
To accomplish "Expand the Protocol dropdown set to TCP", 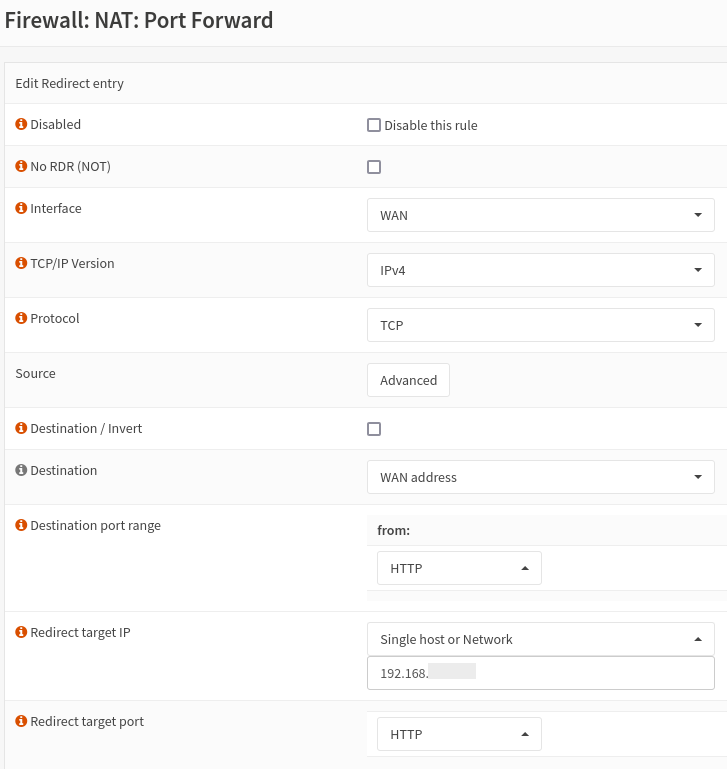I will pyautogui.click(x=540, y=325).
